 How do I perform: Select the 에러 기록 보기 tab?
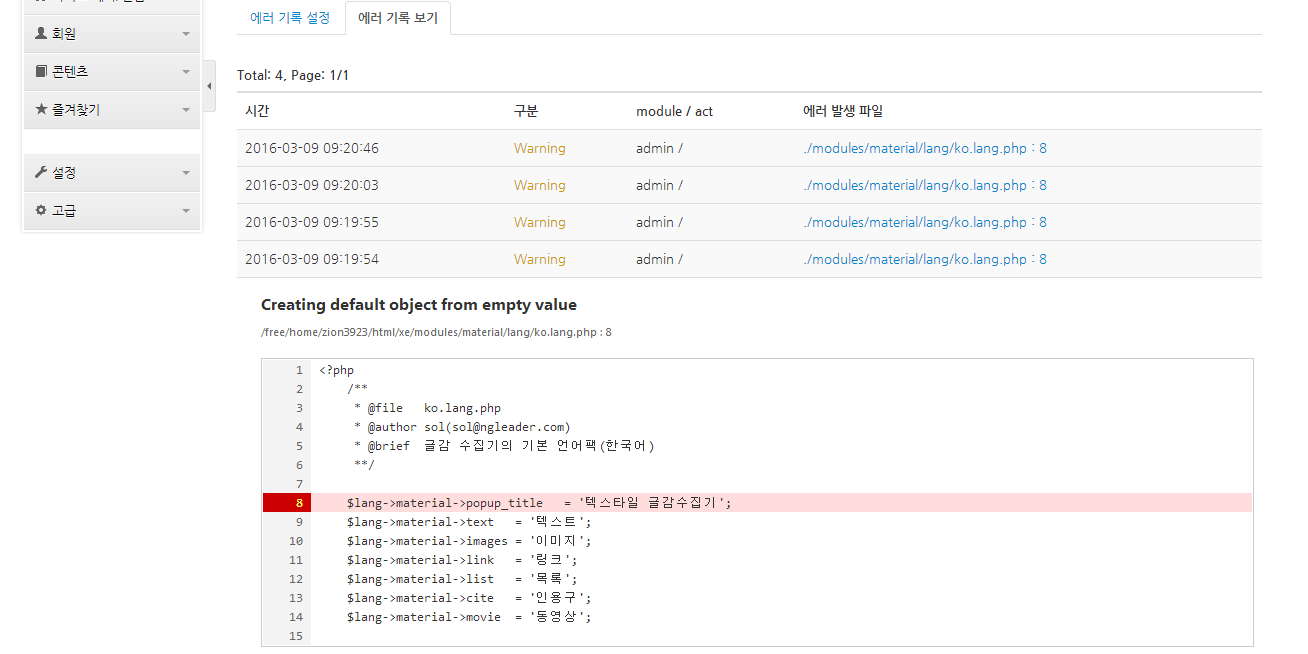pyautogui.click(x=397, y=18)
